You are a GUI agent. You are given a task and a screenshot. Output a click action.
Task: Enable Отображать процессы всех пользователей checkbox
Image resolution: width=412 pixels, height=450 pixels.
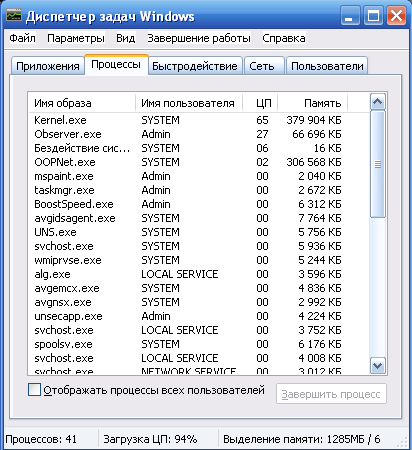(x=34, y=390)
